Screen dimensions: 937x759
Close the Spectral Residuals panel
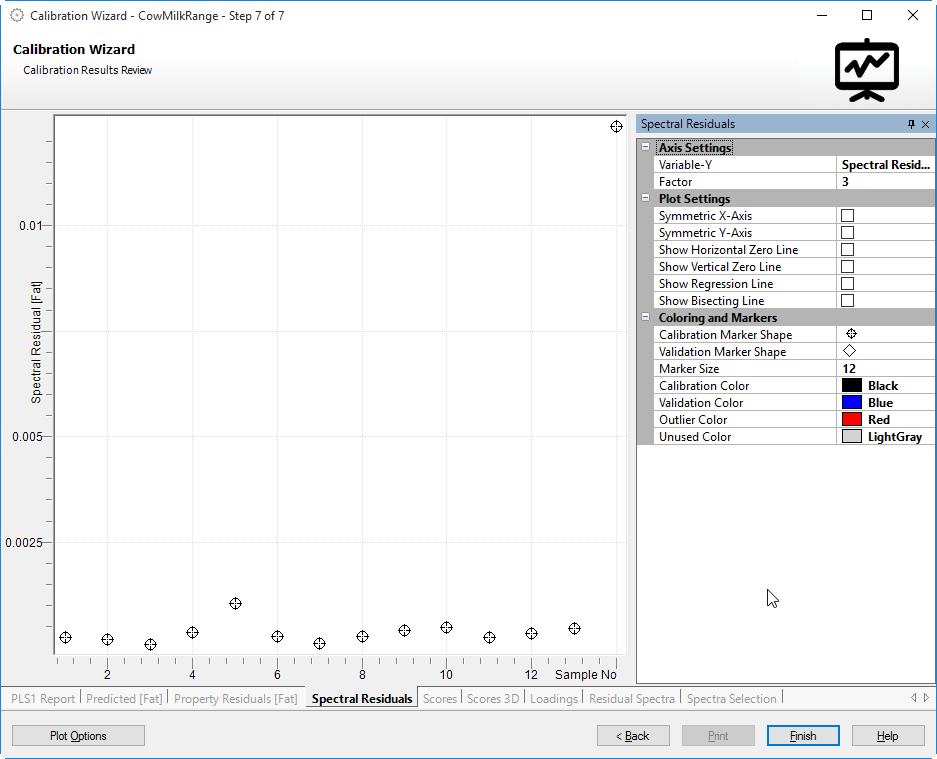click(x=925, y=124)
